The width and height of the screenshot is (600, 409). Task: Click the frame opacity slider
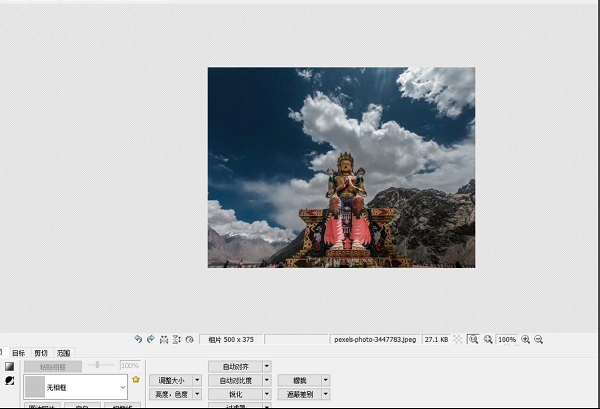tap(101, 365)
